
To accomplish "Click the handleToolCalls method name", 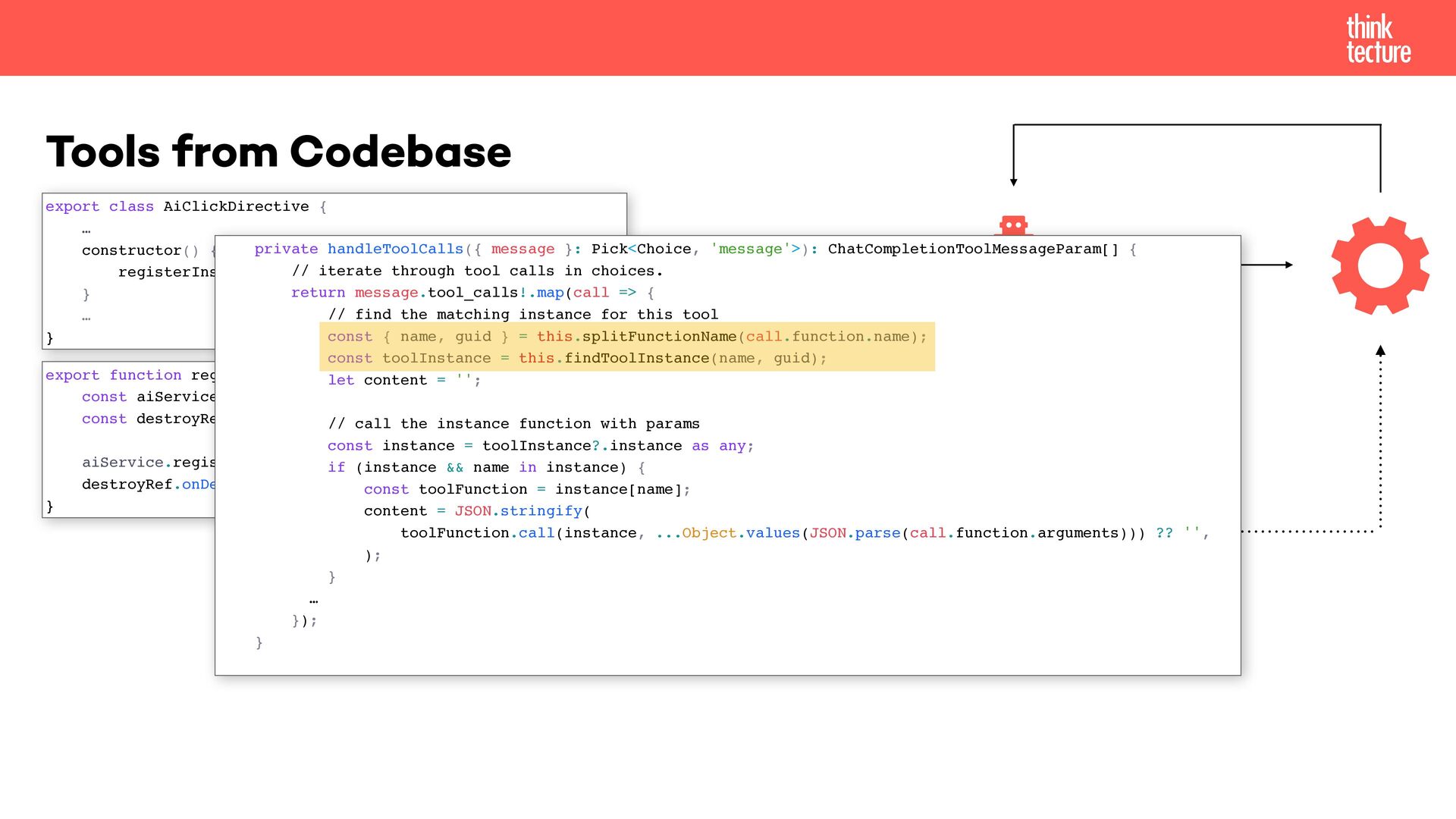I will tap(394, 249).
